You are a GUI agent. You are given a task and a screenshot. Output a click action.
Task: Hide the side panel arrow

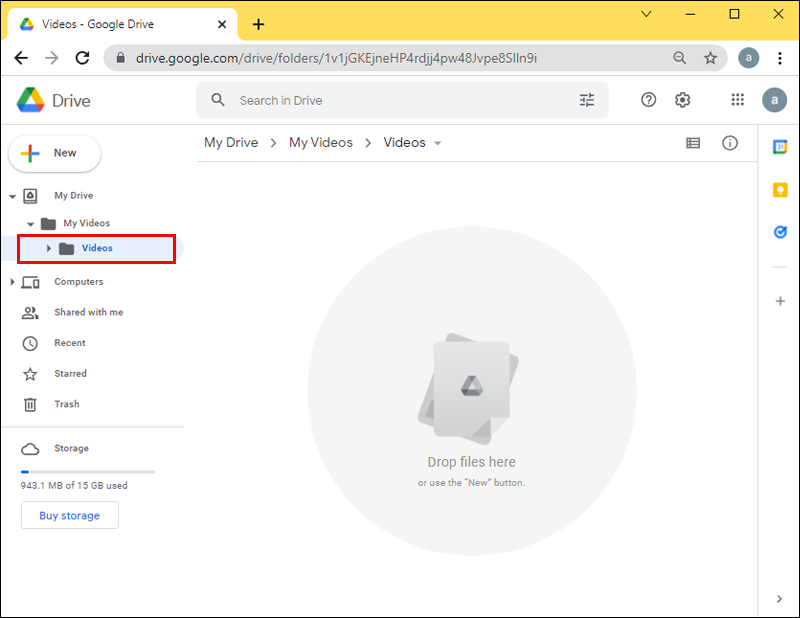[780, 599]
